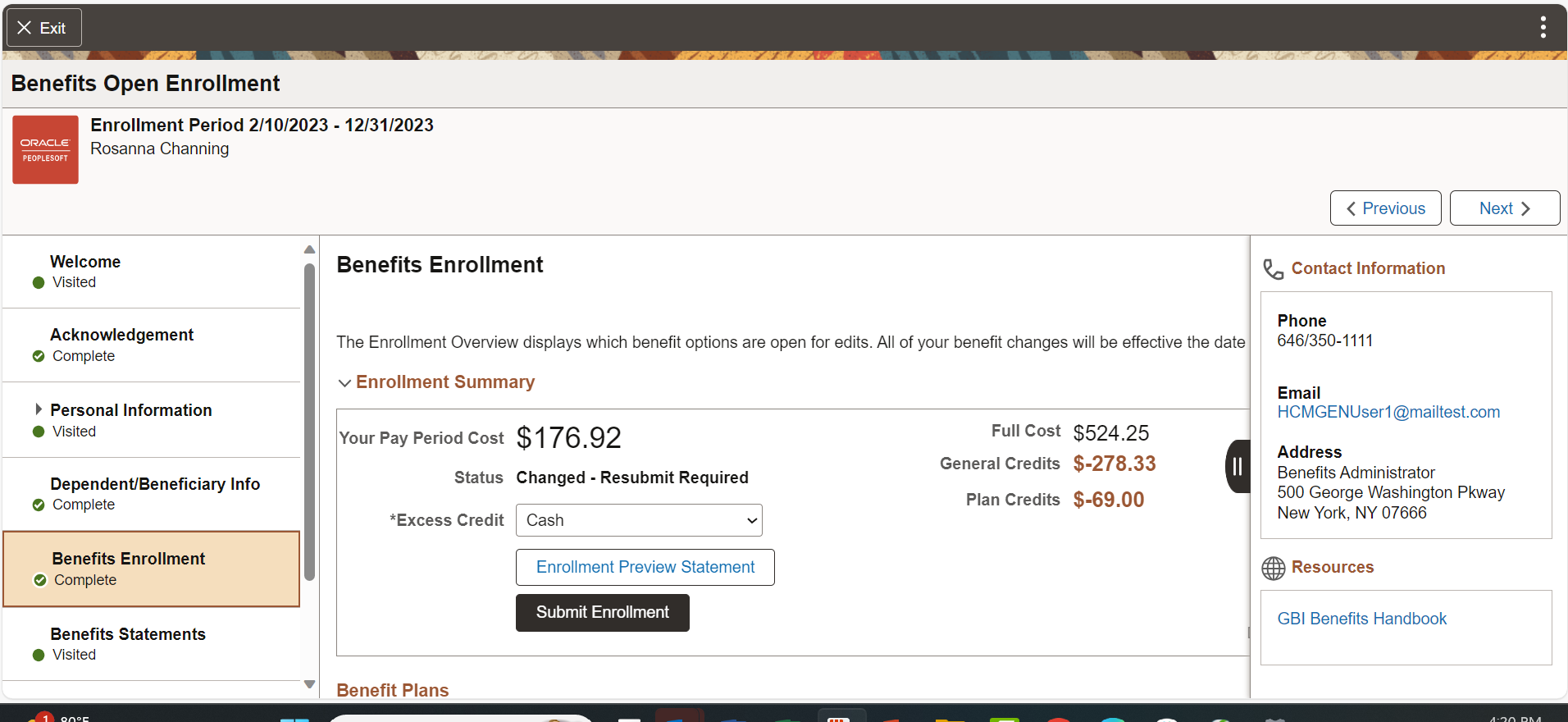Open the Acknowledgement step
The height and width of the screenshot is (722, 1568).
121,335
